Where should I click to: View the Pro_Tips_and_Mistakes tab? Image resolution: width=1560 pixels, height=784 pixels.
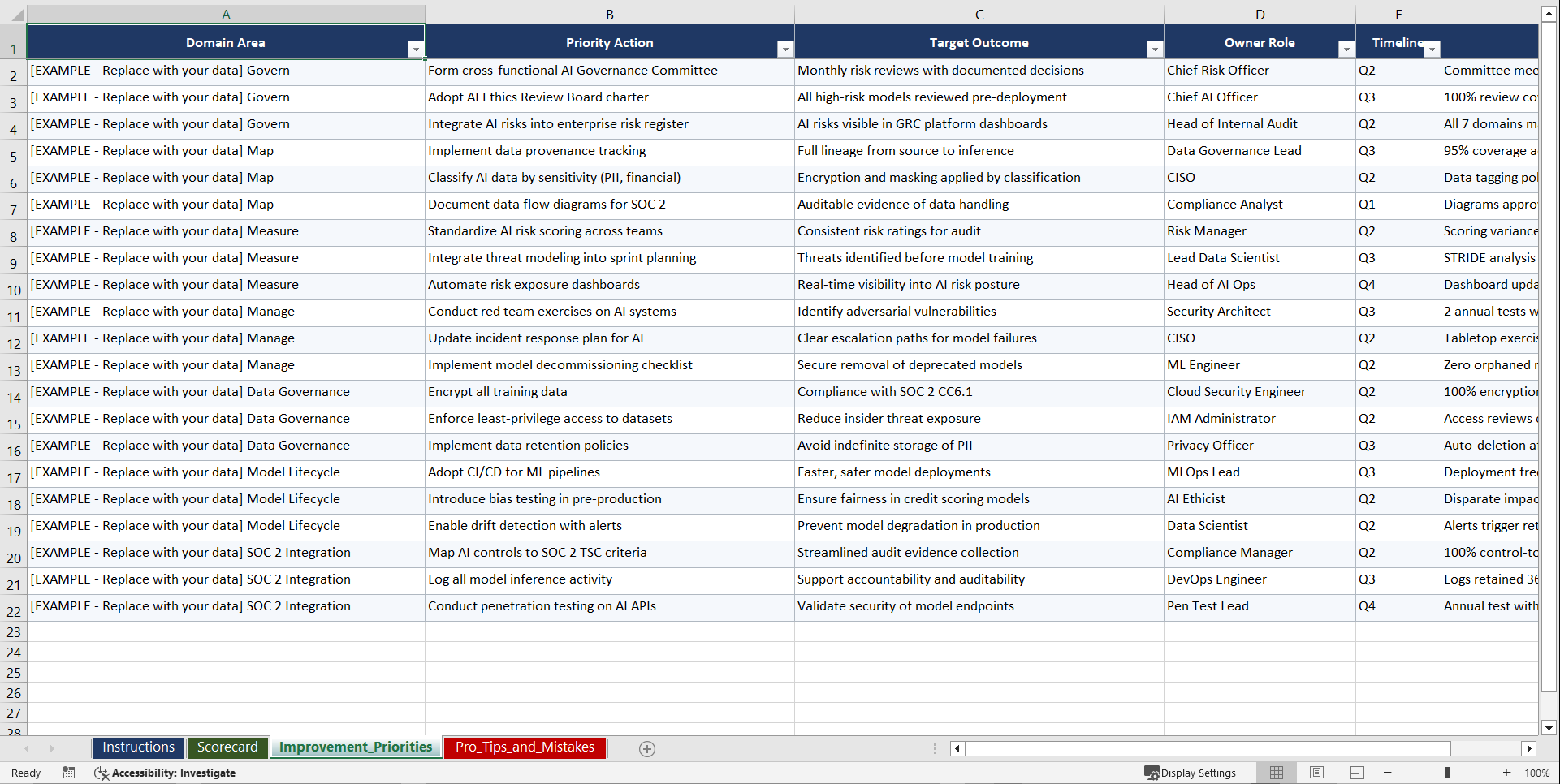[525, 747]
